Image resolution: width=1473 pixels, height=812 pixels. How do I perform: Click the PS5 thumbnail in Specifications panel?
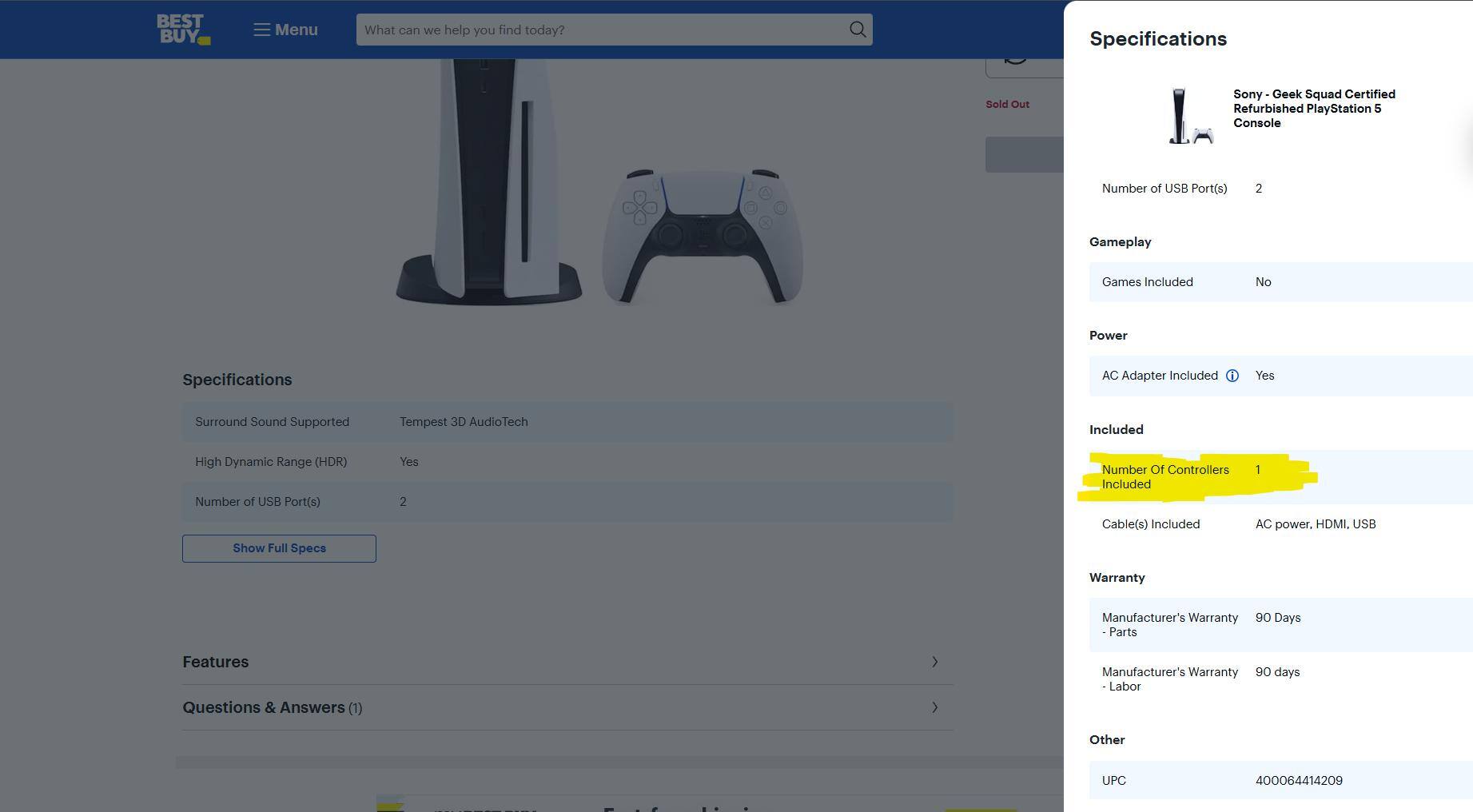[x=1190, y=116]
